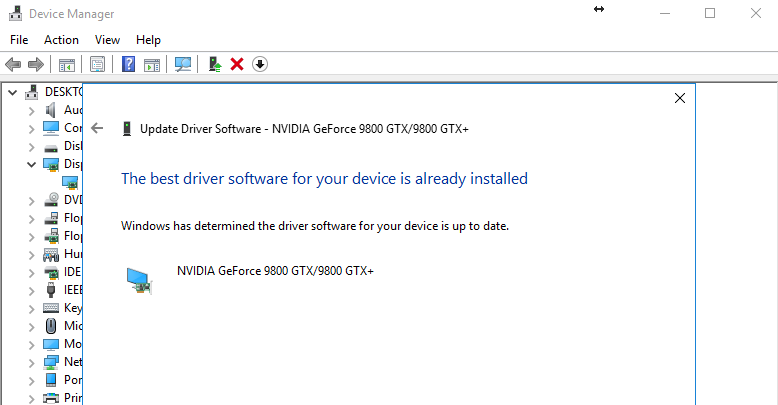The height and width of the screenshot is (405, 778).
Task: Collapse the DESKTOP root tree node
Action: [12, 92]
